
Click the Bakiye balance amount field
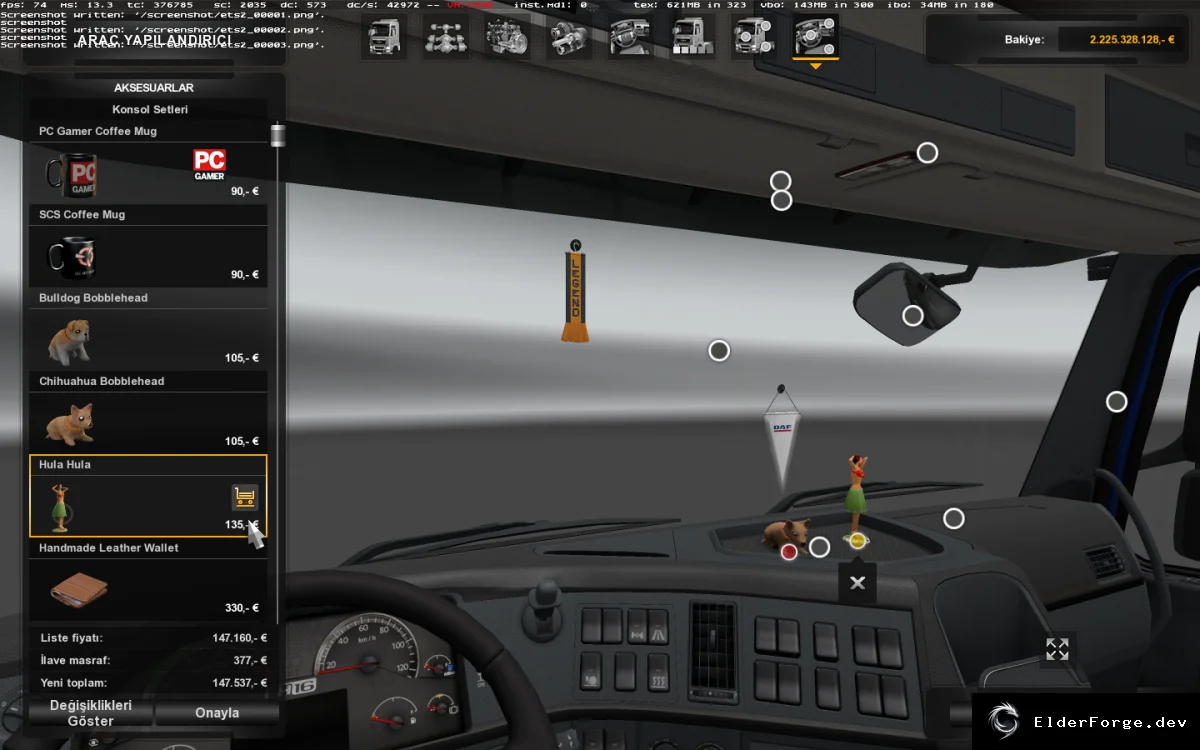(x=1120, y=40)
